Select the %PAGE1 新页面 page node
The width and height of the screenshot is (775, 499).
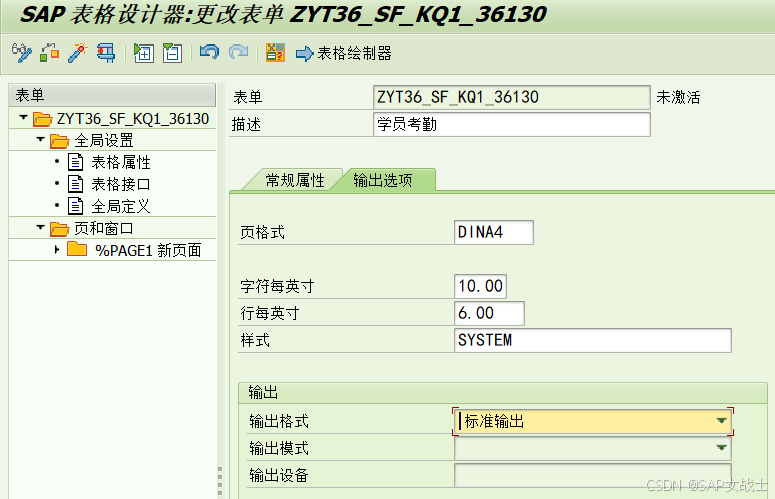click(x=148, y=250)
